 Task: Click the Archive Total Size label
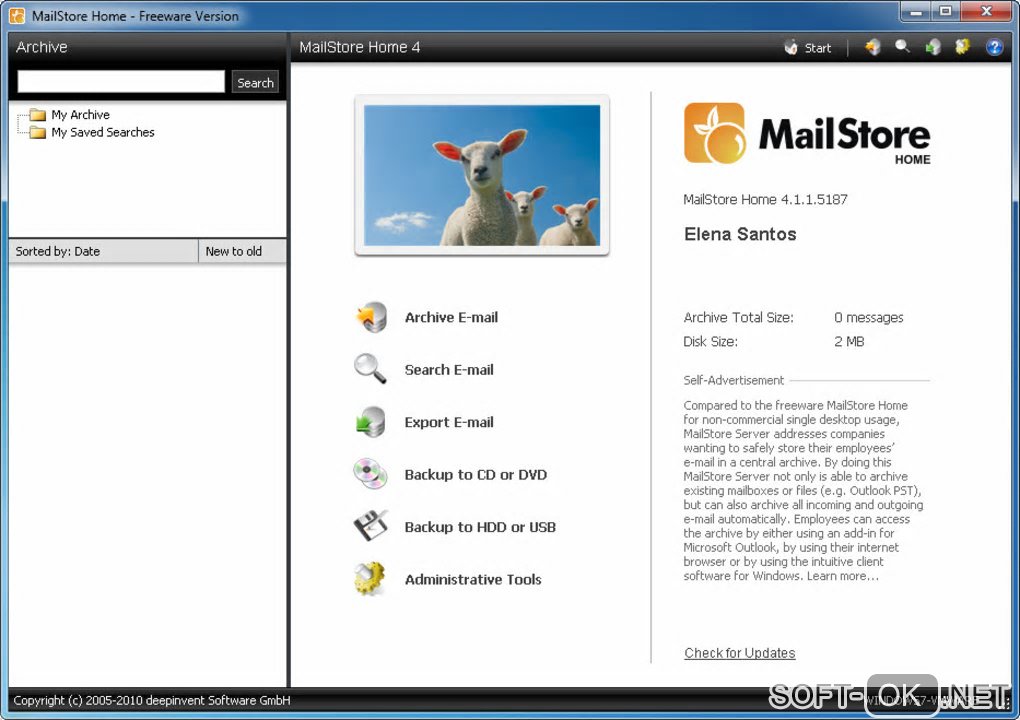click(738, 317)
